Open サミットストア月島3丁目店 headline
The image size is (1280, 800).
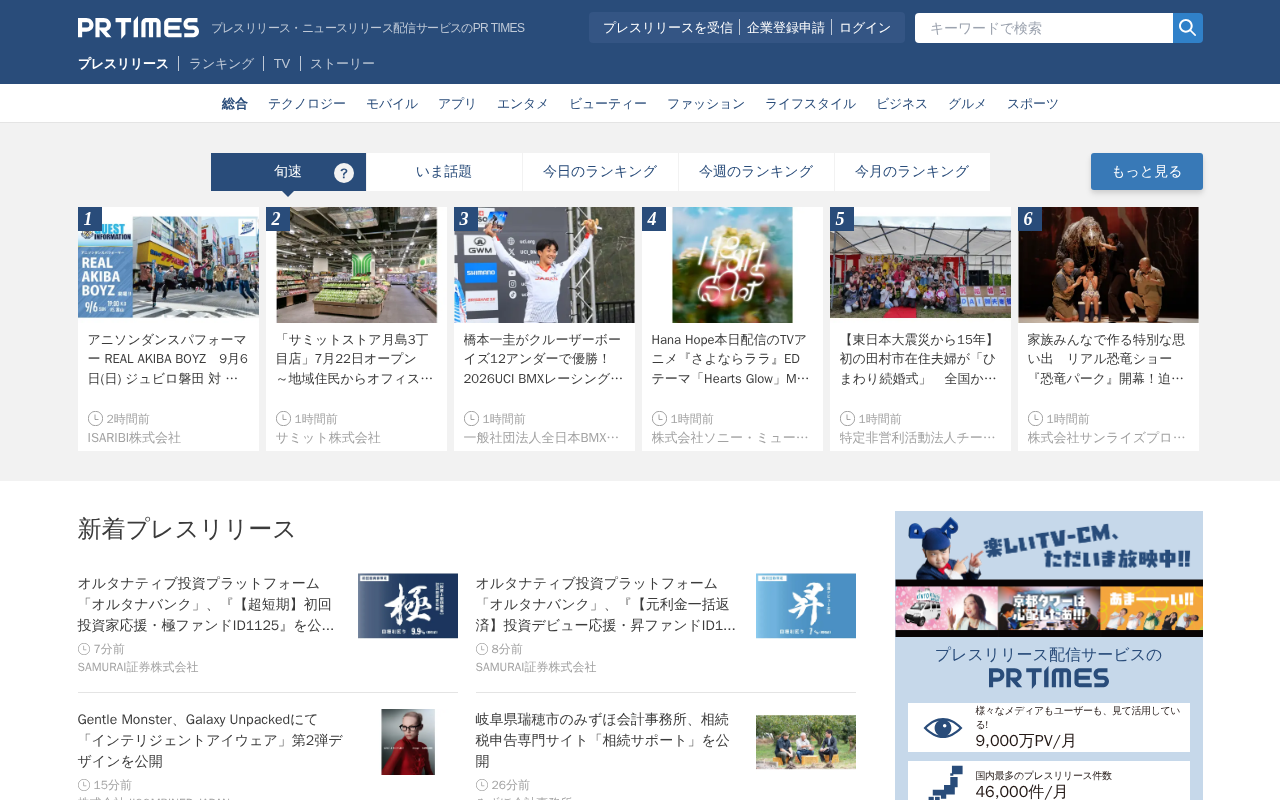click(356, 359)
